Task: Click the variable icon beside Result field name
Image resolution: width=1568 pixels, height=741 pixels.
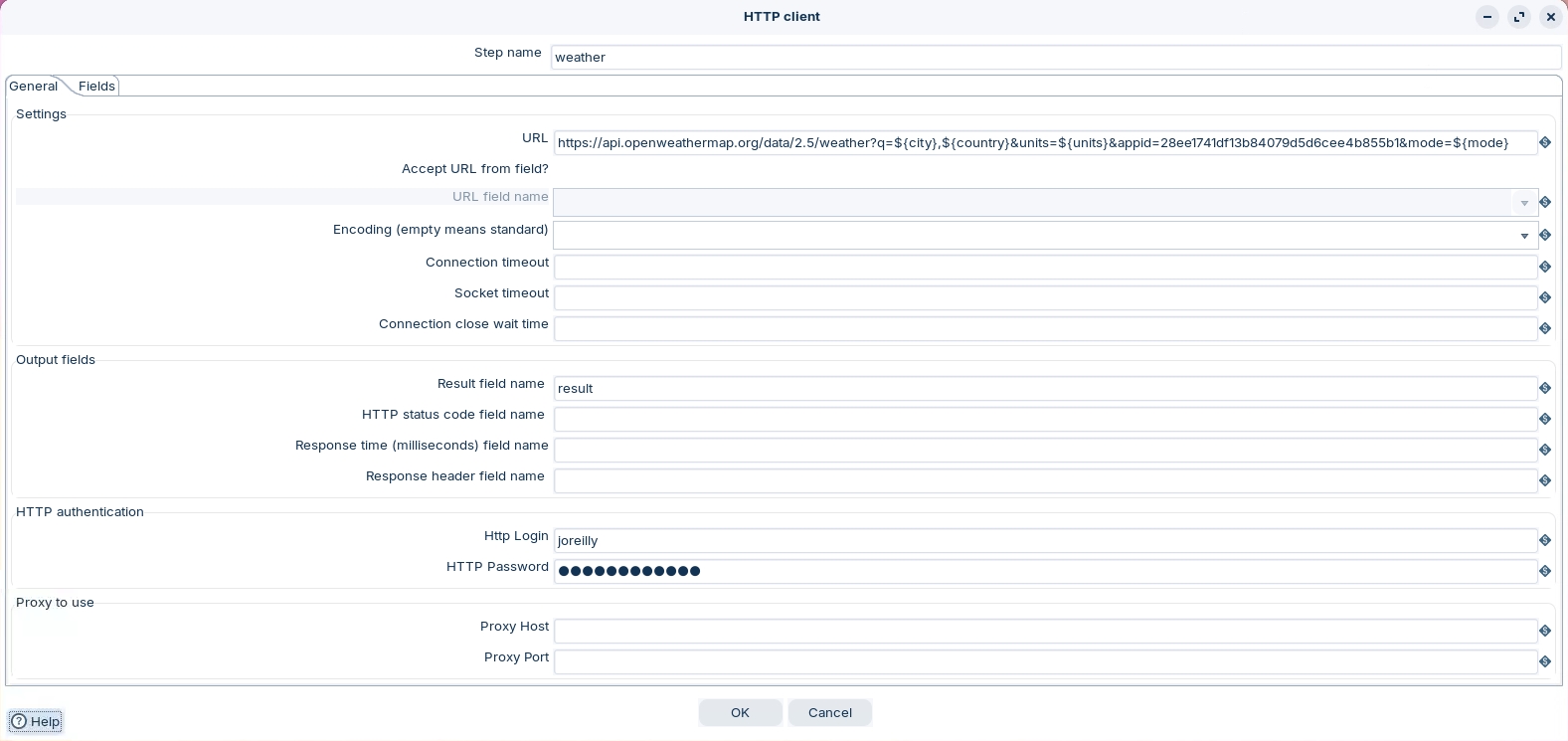Action: point(1545,388)
